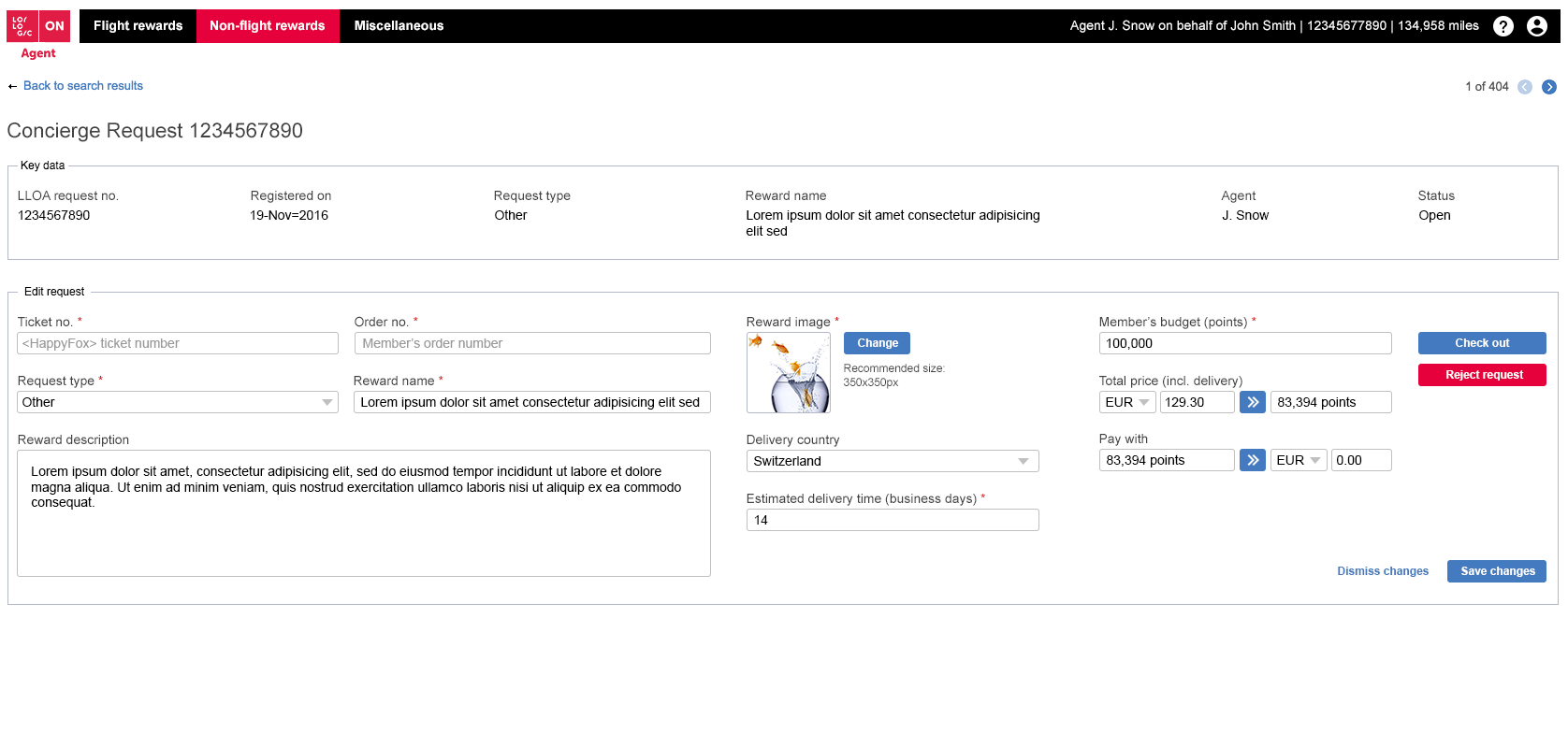Click the Back to search results link

(x=83, y=86)
